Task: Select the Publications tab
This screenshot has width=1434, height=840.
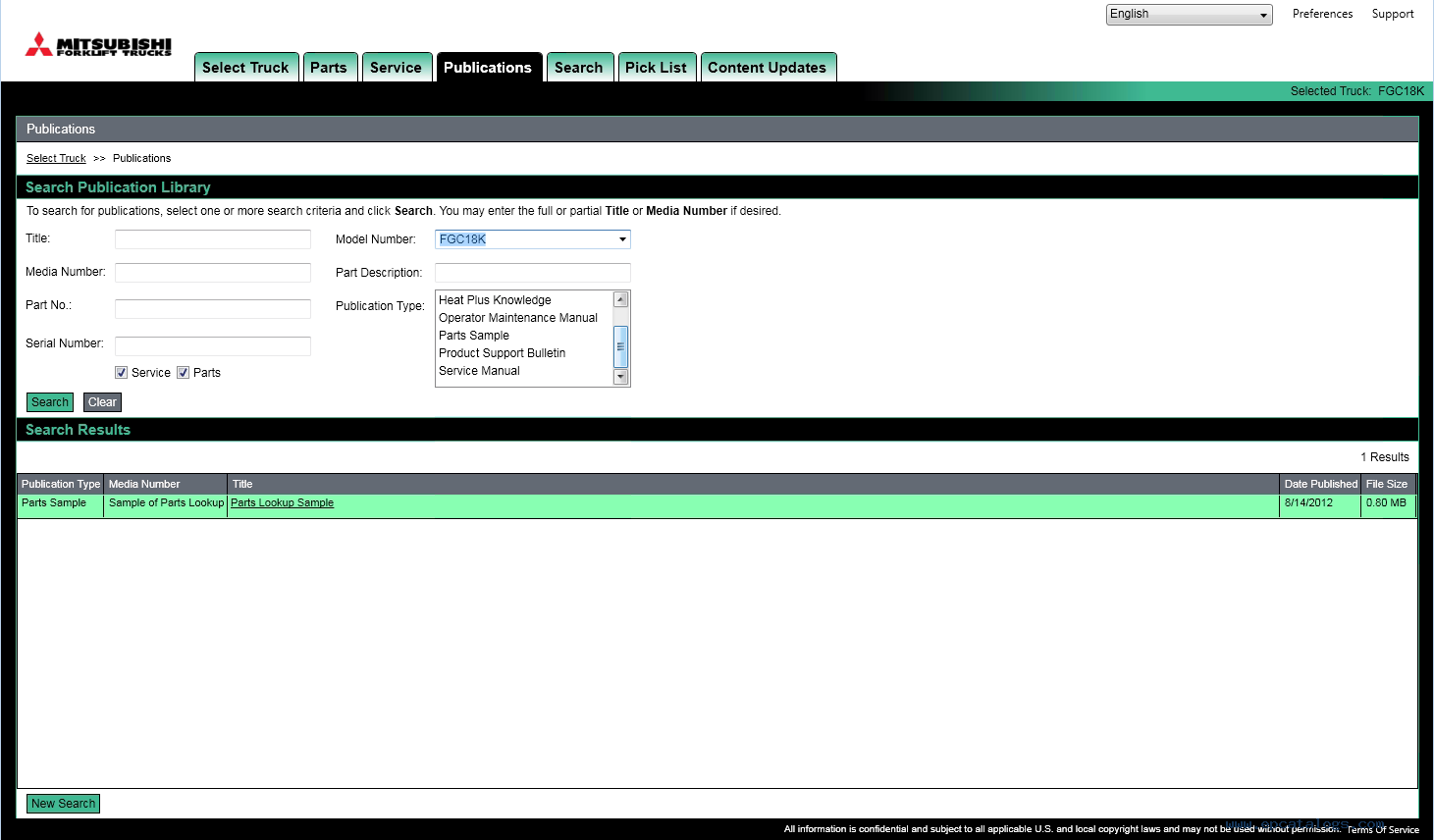Action: point(489,67)
